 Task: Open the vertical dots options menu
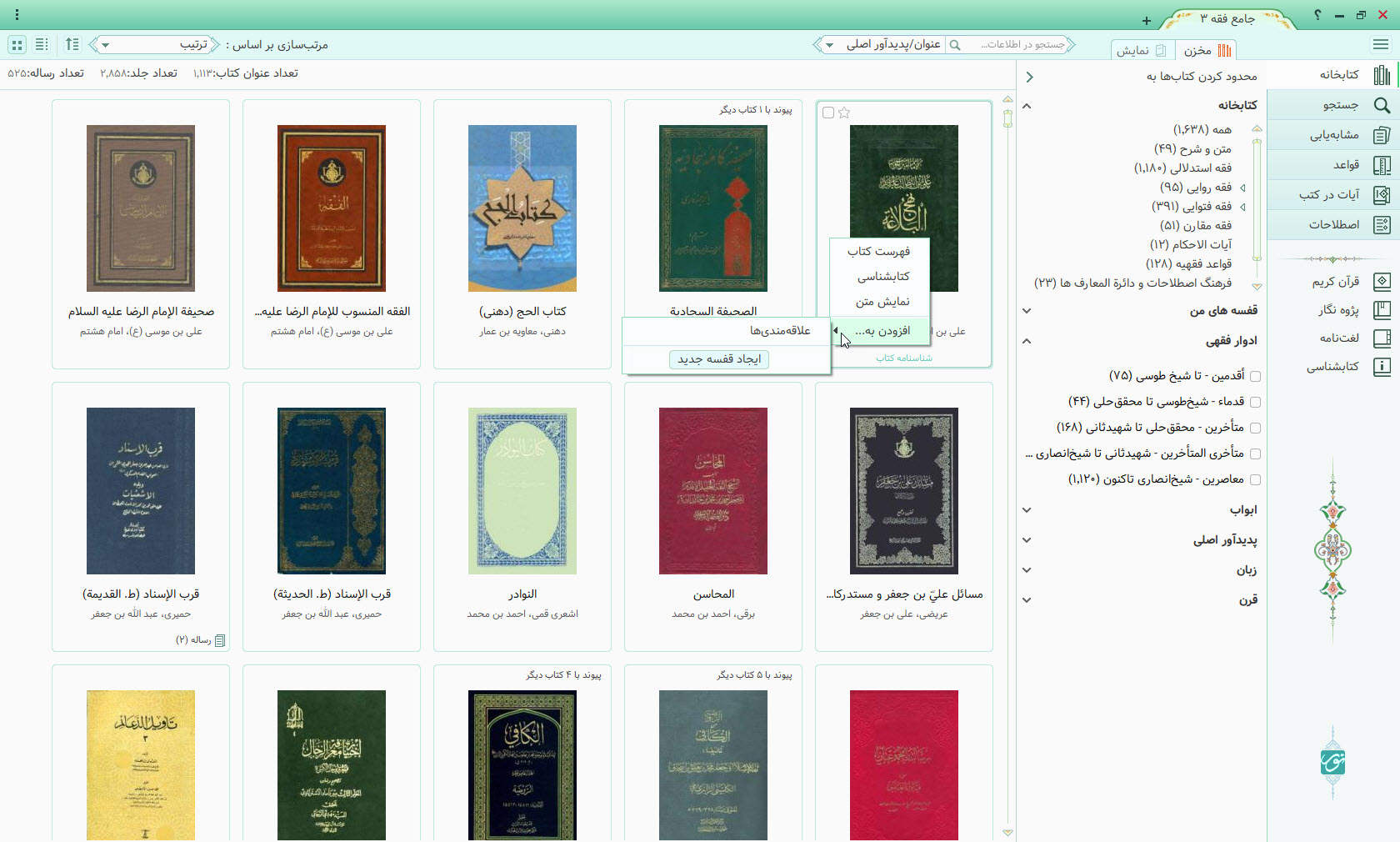17,15
